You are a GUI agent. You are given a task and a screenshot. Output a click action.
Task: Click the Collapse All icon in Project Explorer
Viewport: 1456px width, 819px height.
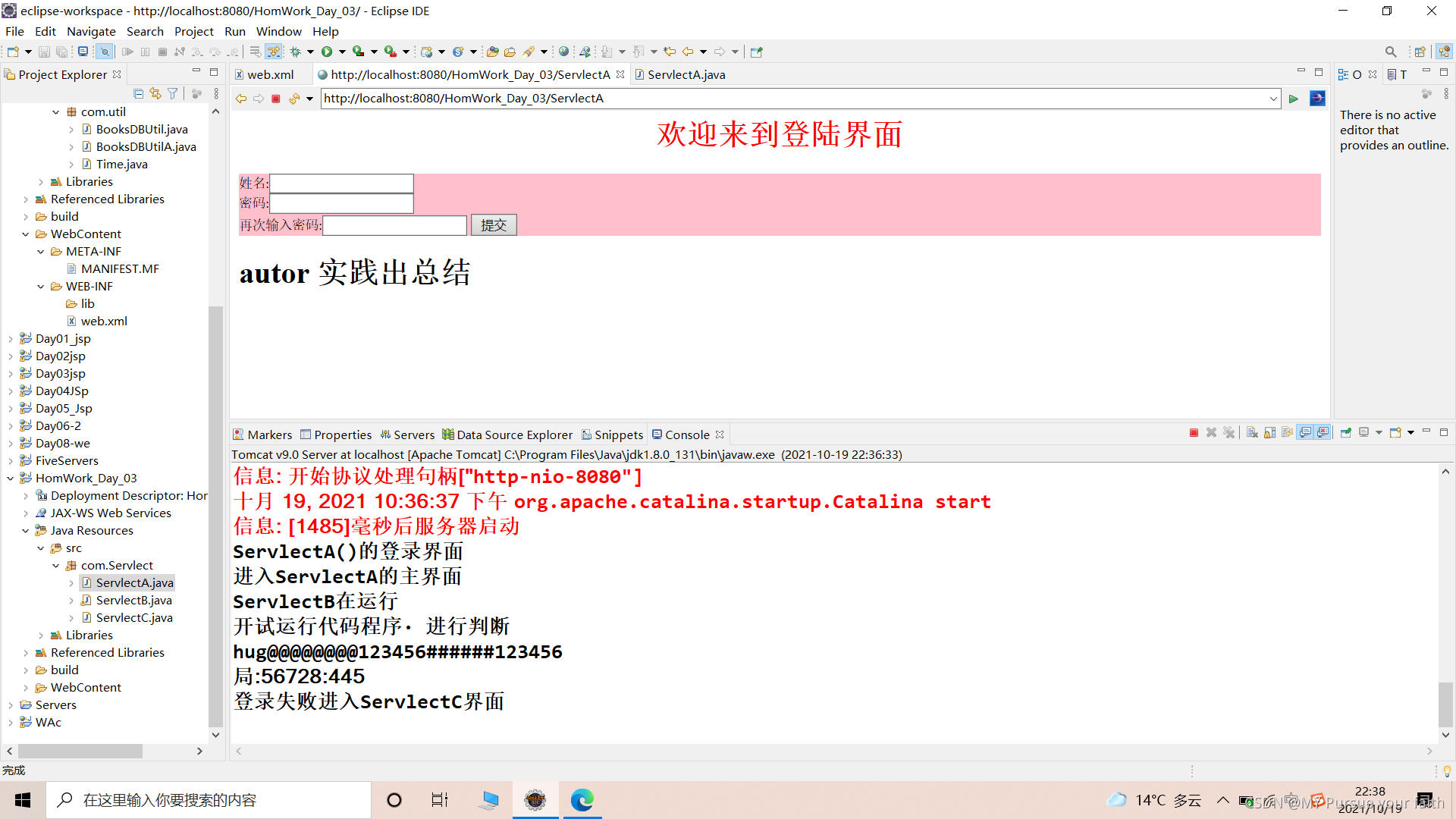click(138, 93)
